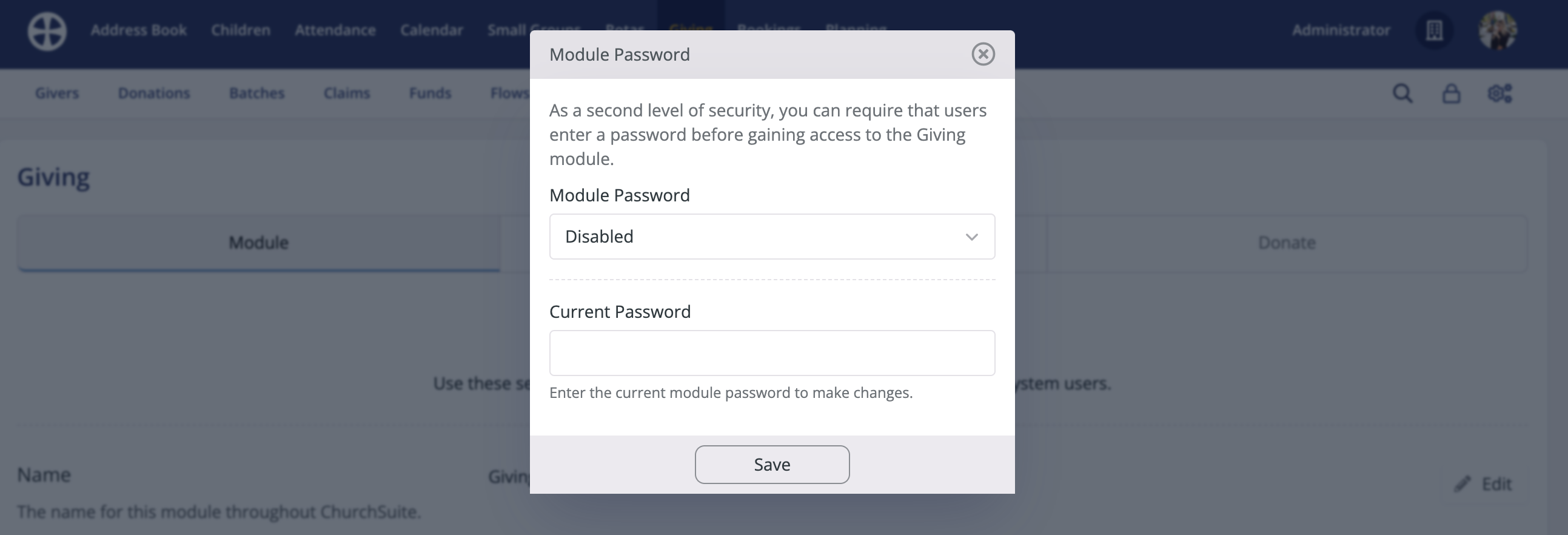This screenshot has width=1568, height=535.
Task: Close the Module Password dialog
Action: (983, 54)
